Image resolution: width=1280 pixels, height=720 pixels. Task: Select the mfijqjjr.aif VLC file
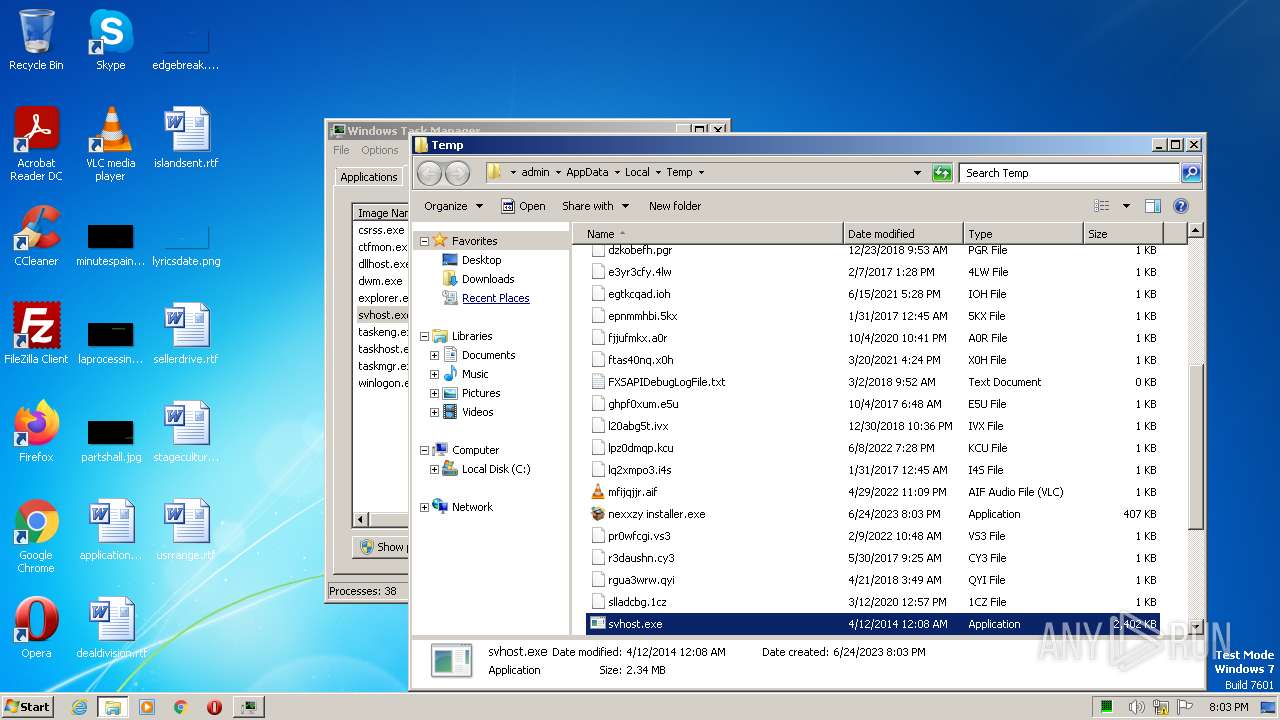632,492
